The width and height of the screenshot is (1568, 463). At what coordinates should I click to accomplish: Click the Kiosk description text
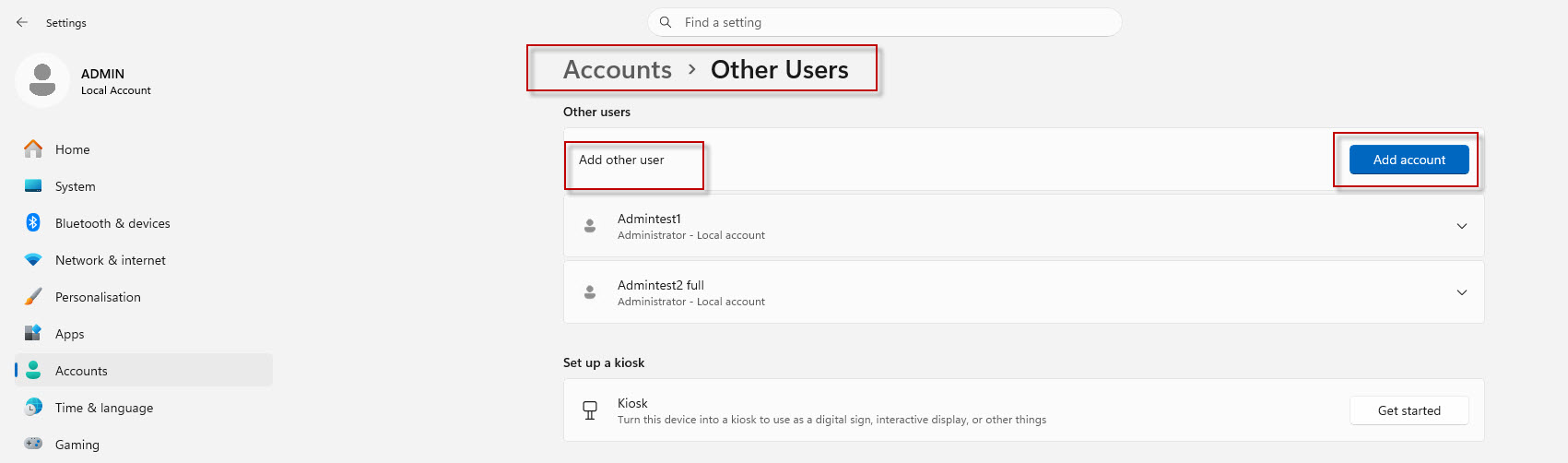[831, 420]
